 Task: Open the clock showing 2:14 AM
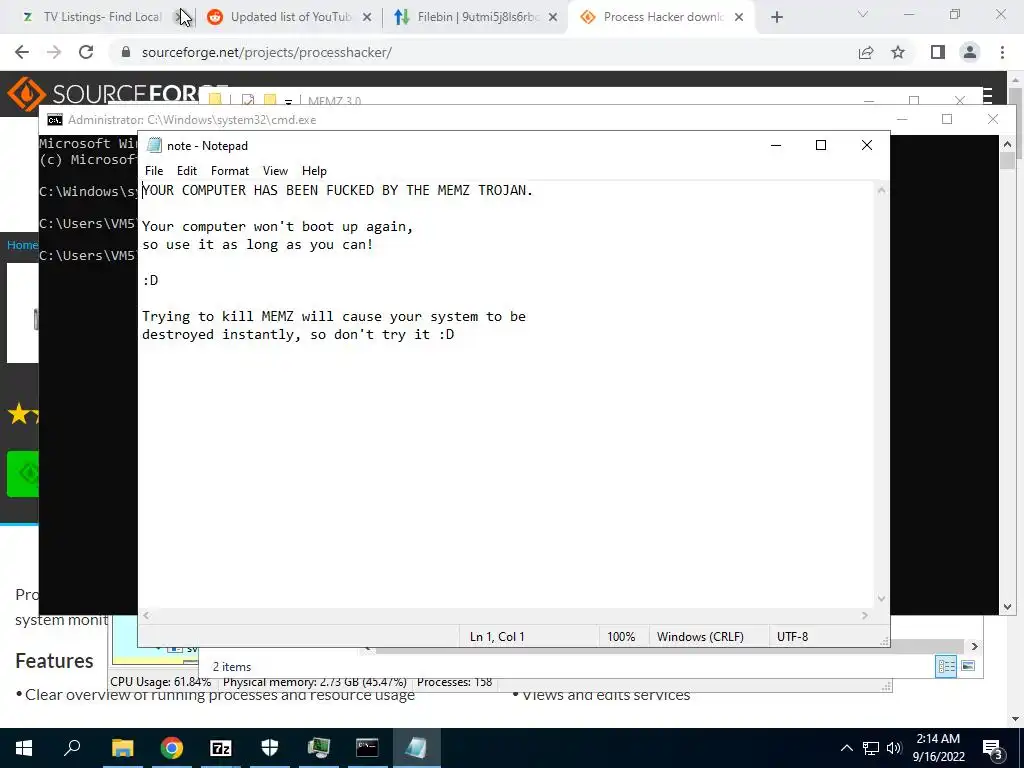(x=938, y=748)
